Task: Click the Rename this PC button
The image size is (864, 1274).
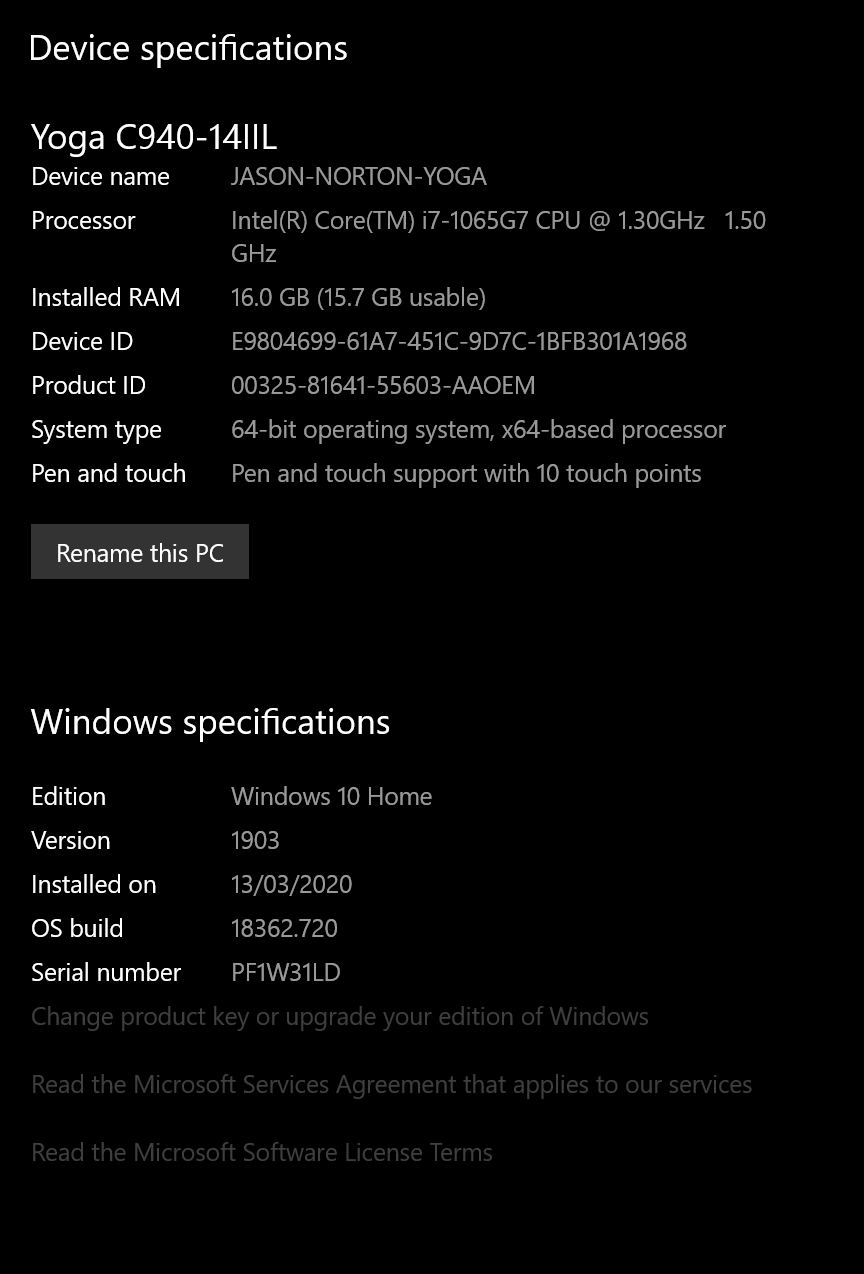Action: [140, 552]
